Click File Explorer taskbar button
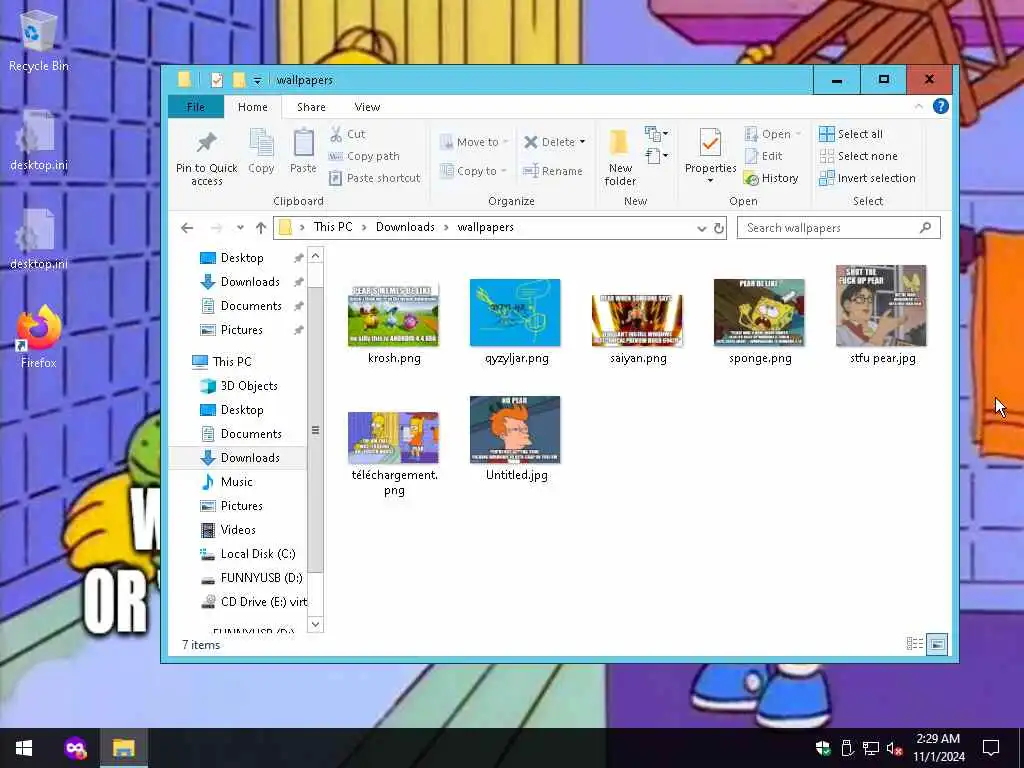Image resolution: width=1024 pixels, height=768 pixels. click(123, 748)
